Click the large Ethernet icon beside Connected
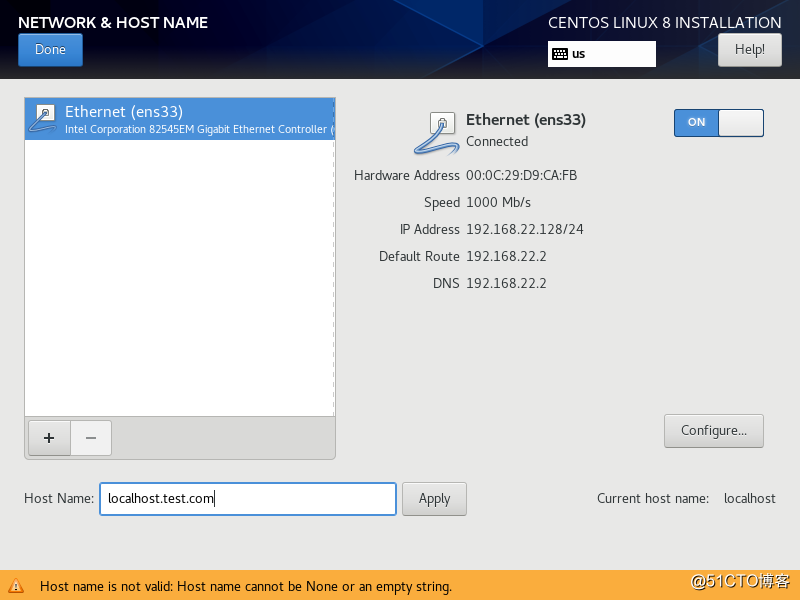Viewport: 800px width, 600px height. tap(436, 133)
